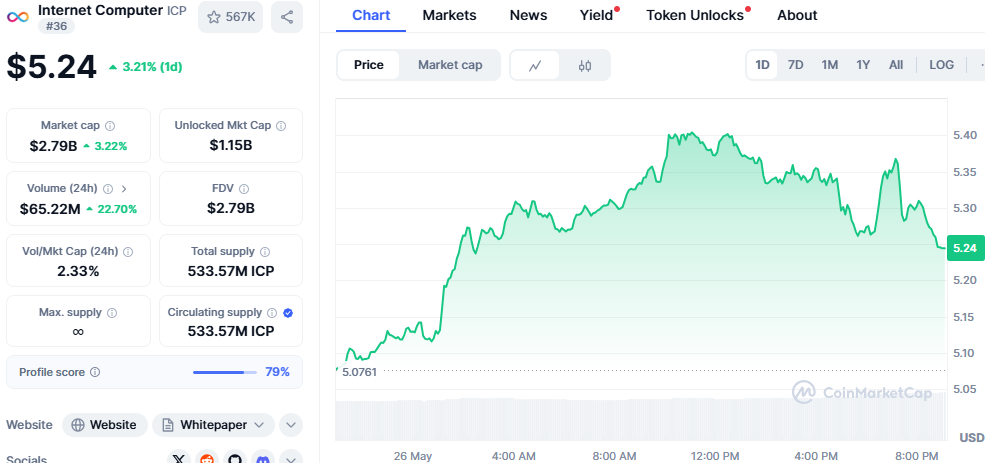Click the Website button

pos(105,425)
